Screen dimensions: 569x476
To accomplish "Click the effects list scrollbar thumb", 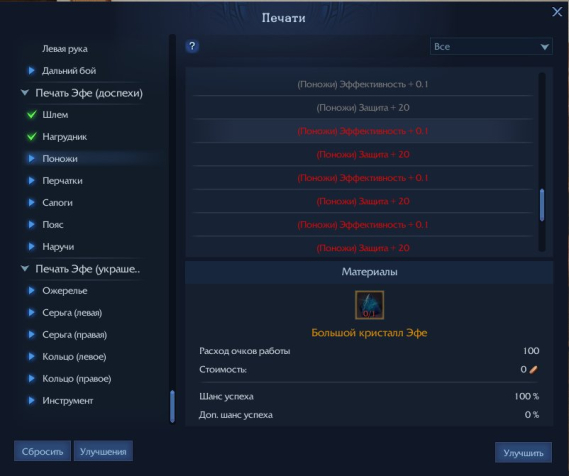I will point(542,205).
